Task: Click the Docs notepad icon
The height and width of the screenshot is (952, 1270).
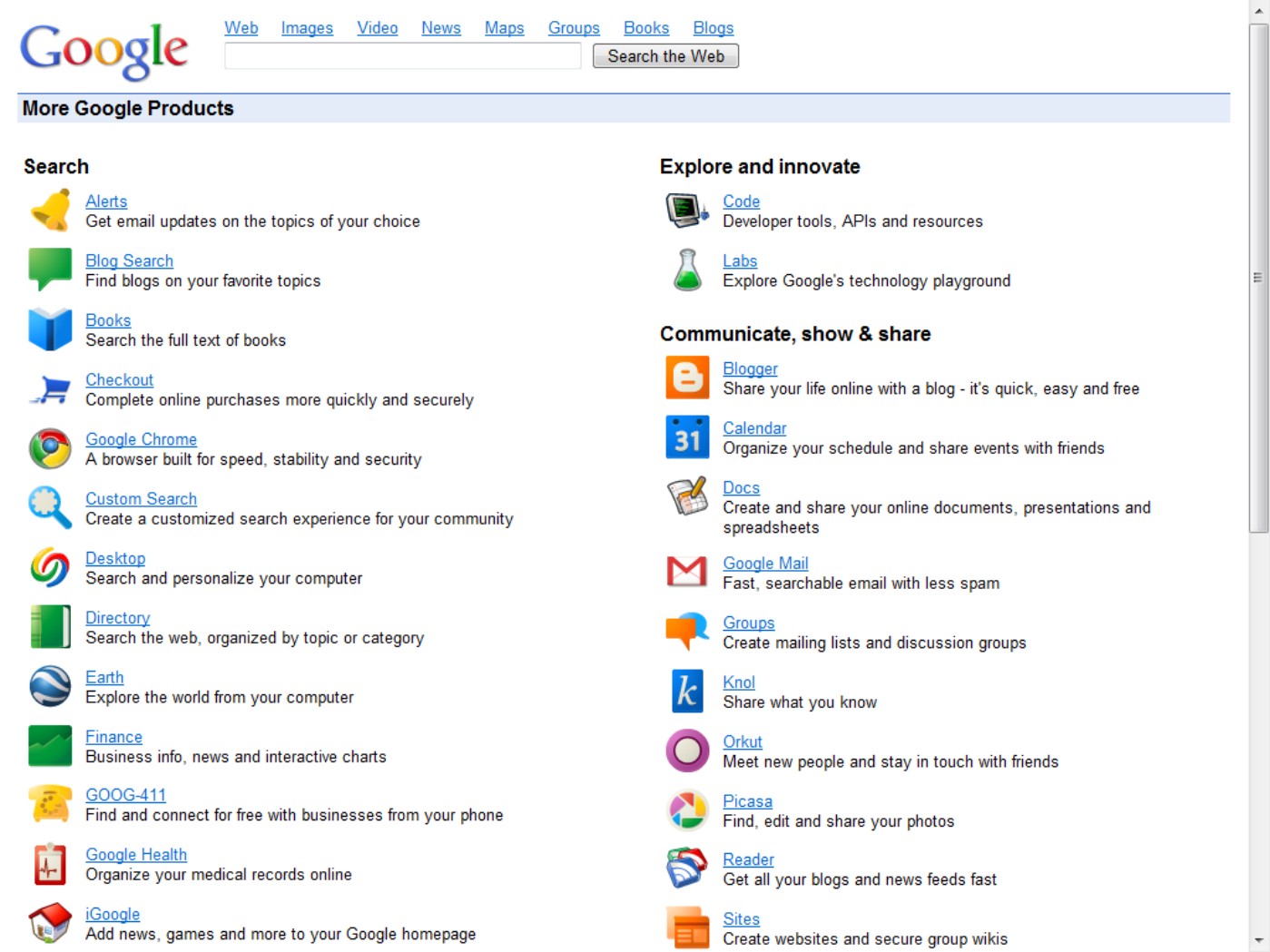Action: (x=687, y=496)
